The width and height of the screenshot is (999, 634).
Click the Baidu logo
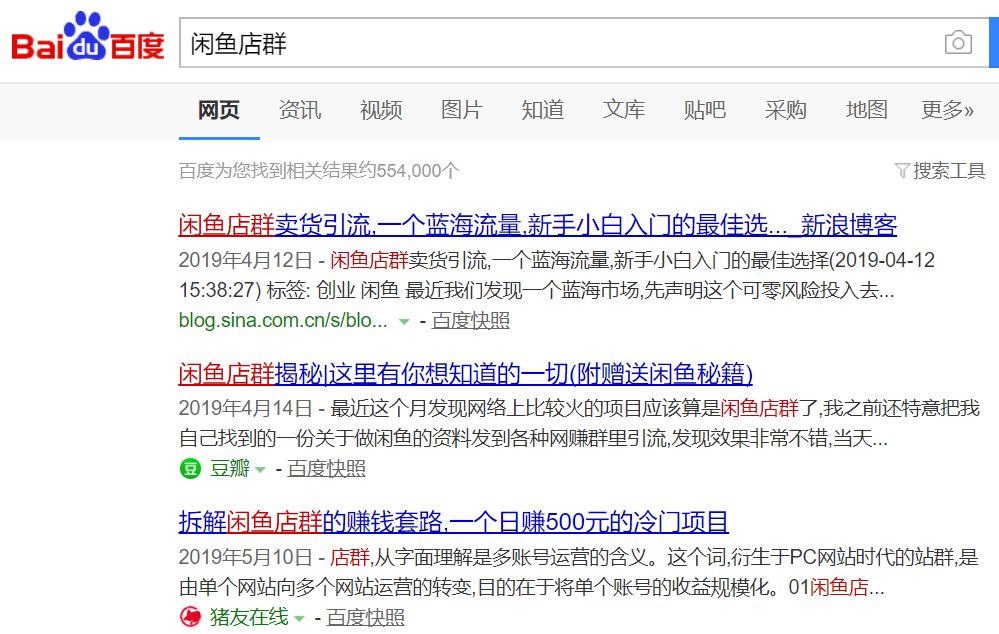point(88,37)
